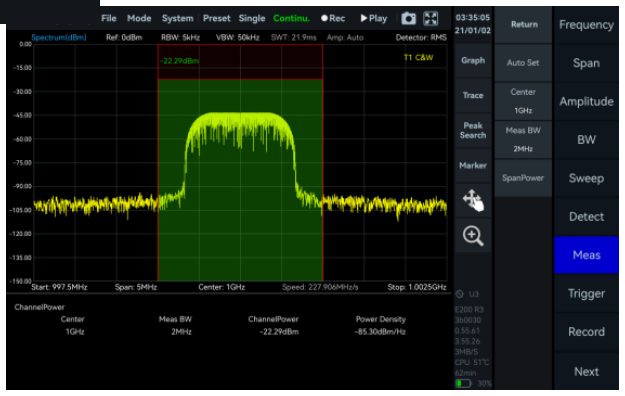Image resolution: width=625 pixels, height=396 pixels.
Task: Click the ChannelPower -22.29dBm table value
Action: coord(279,332)
